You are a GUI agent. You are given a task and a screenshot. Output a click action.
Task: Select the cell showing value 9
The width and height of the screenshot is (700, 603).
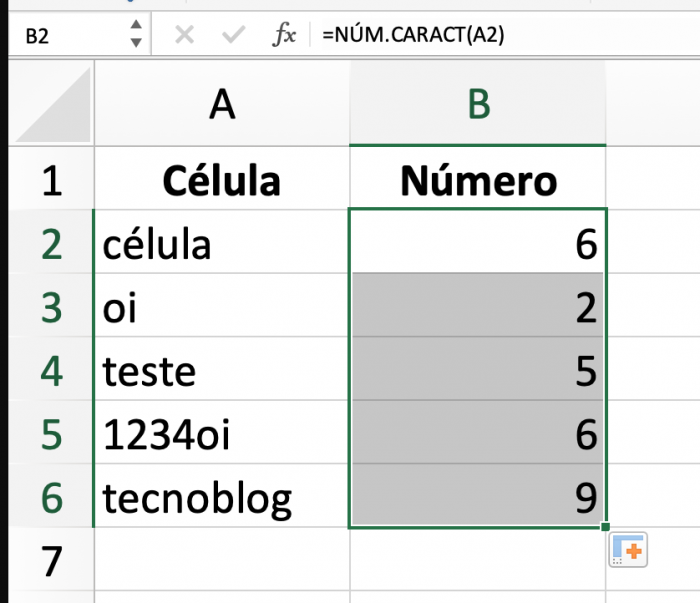(478, 495)
